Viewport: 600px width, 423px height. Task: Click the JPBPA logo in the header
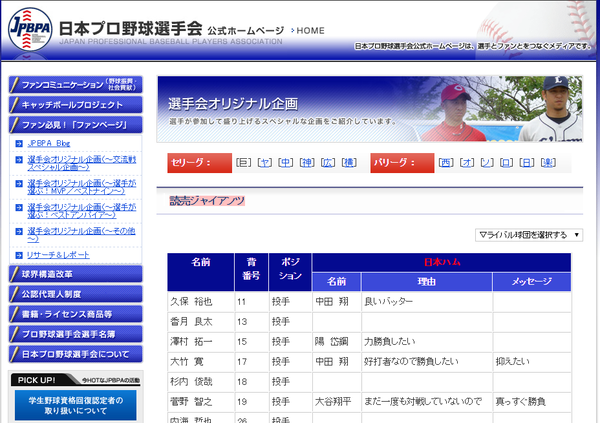pos(30,29)
